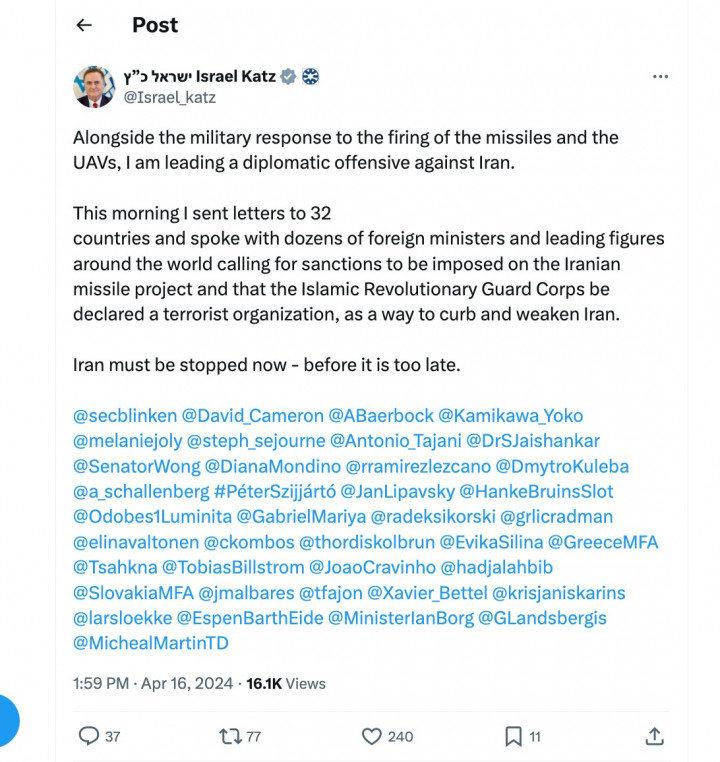This screenshot has height=762, width=720.
Task: Click the blue circular button at left edge
Action: click(8, 720)
